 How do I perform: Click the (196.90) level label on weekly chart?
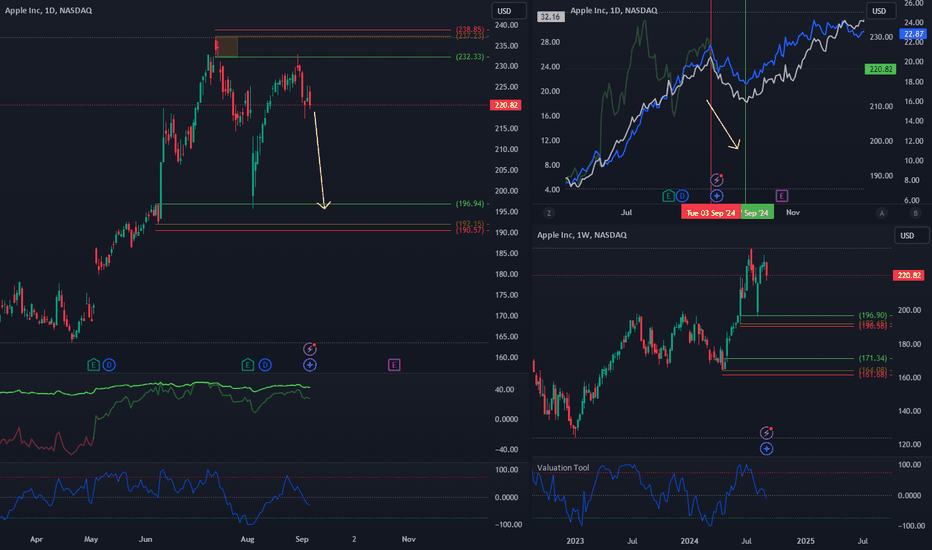[873, 316]
